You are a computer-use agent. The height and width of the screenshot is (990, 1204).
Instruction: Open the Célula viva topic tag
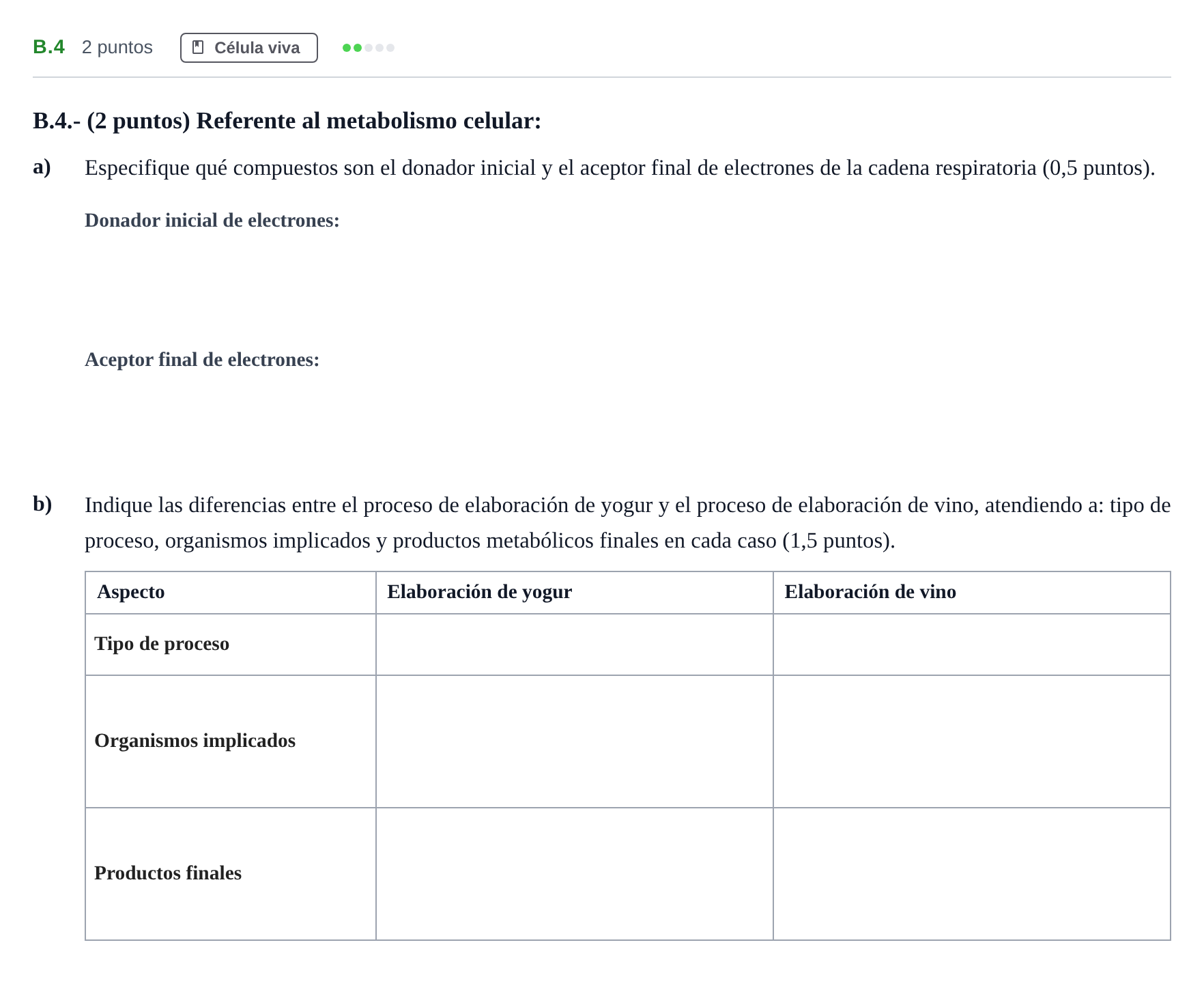pyautogui.click(x=249, y=48)
